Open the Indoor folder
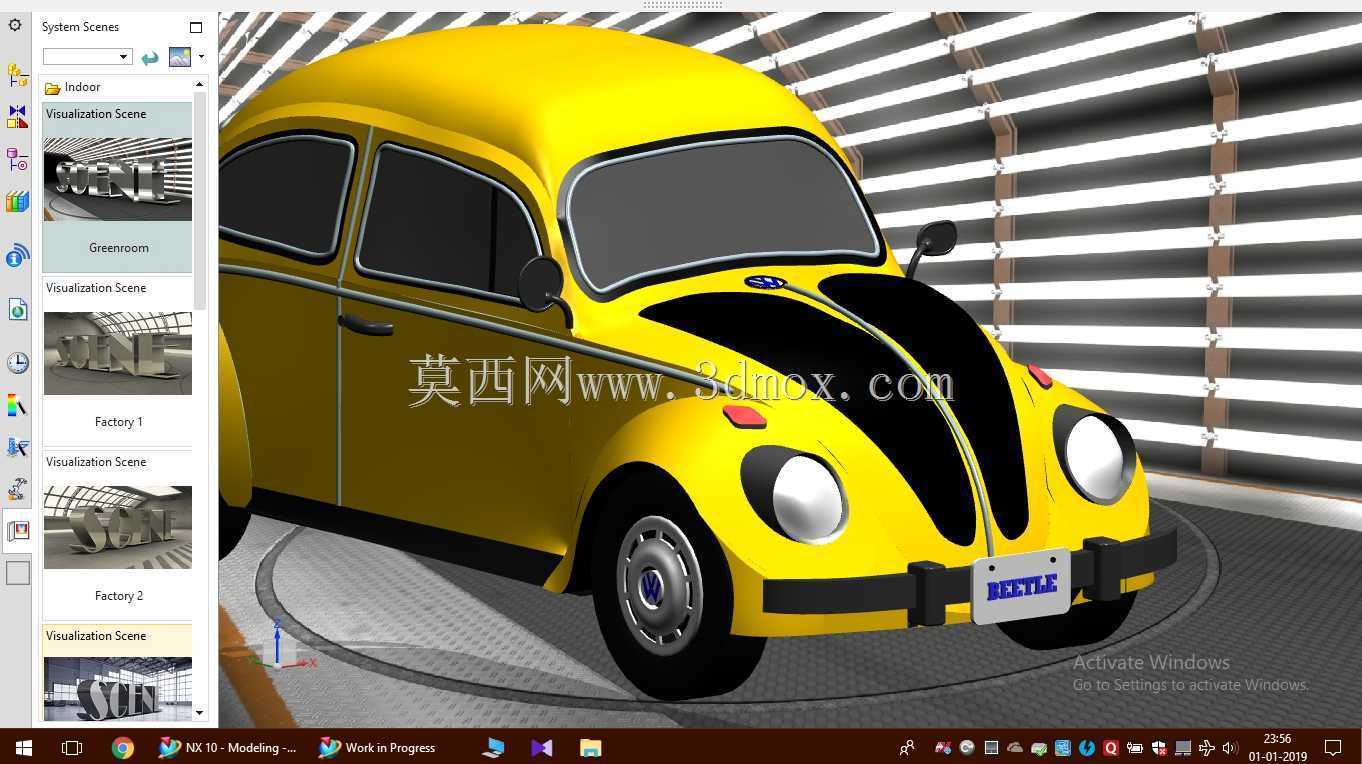The width and height of the screenshot is (1362, 764). (x=73, y=87)
